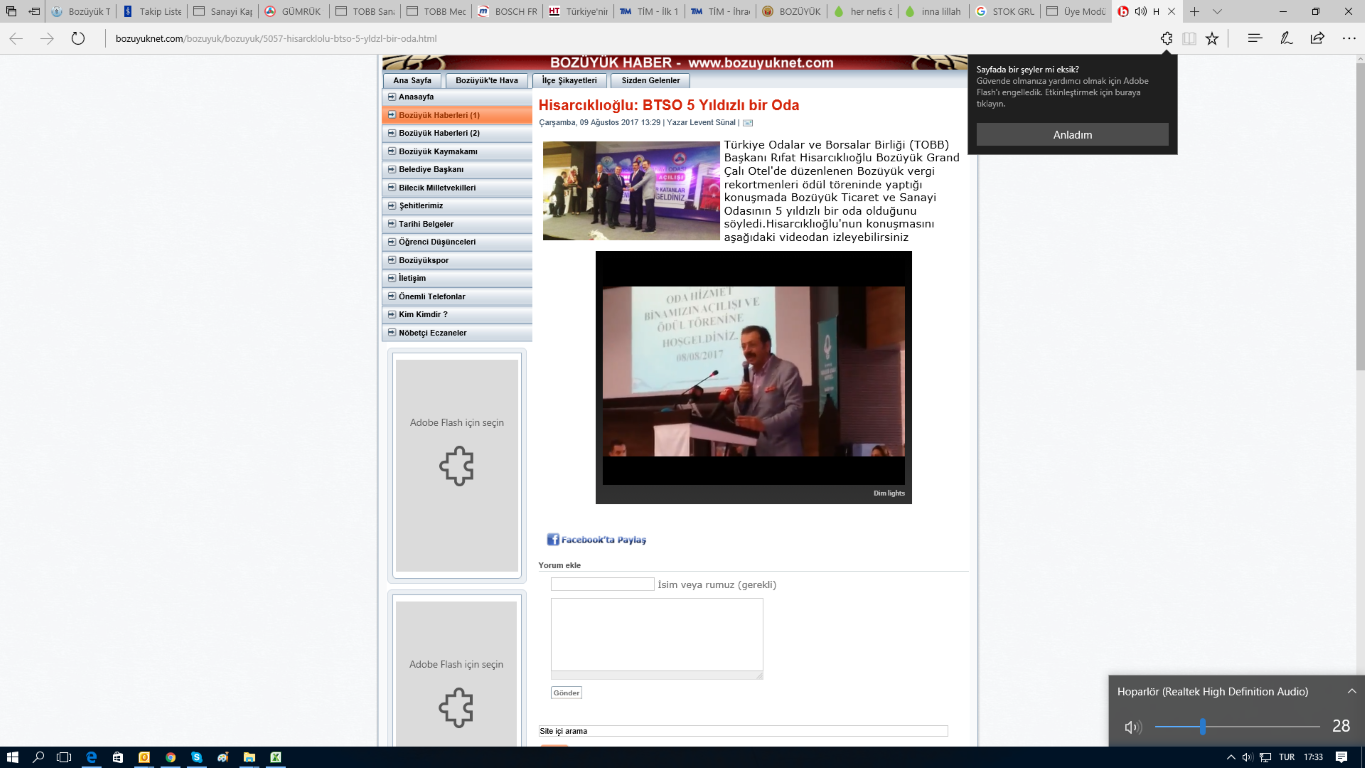
Task: Switch to the Sanayi Kaş tab
Action: click(x=222, y=12)
